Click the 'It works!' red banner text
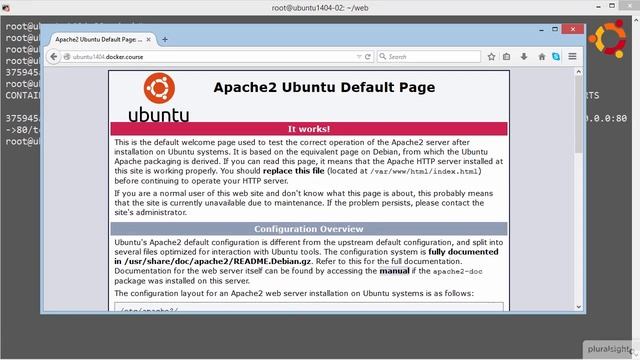Image resolution: width=640 pixels, height=360 pixels. [x=309, y=129]
